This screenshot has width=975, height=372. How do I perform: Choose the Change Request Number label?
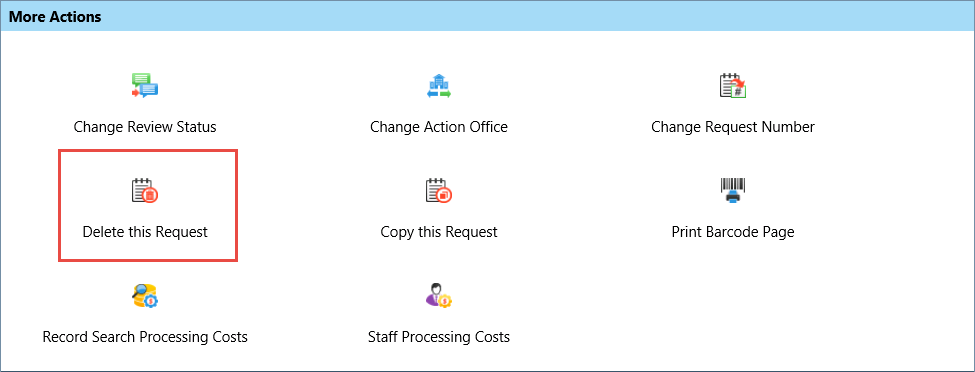pyautogui.click(x=732, y=127)
